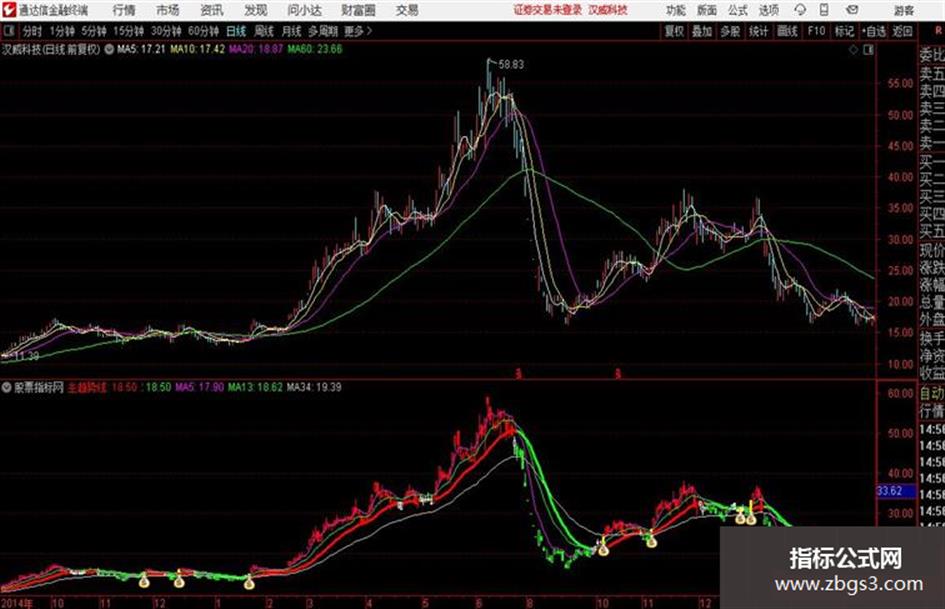Expand the 更多 periods dropdown
Screen dimensions: 945x609
point(358,31)
